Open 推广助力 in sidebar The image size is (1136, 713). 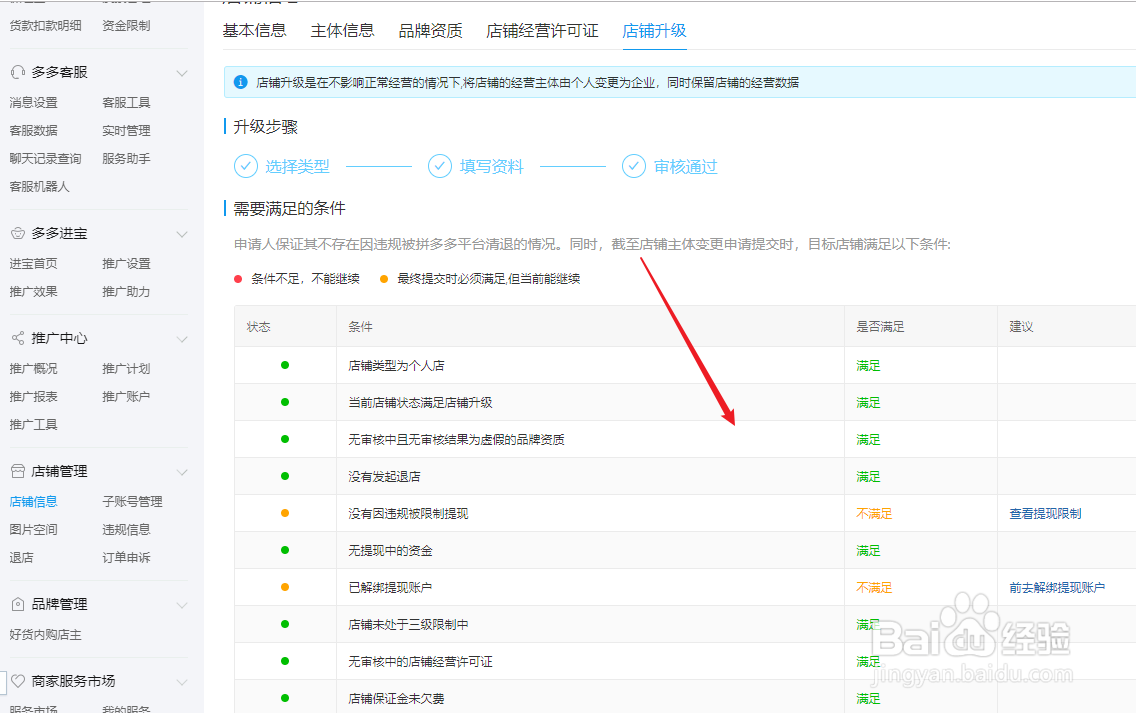click(x=126, y=292)
